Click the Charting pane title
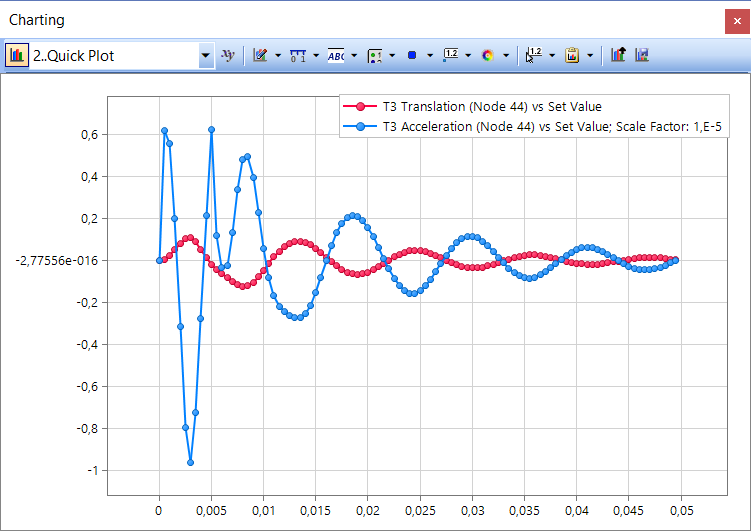The image size is (751, 531). pos(37,20)
